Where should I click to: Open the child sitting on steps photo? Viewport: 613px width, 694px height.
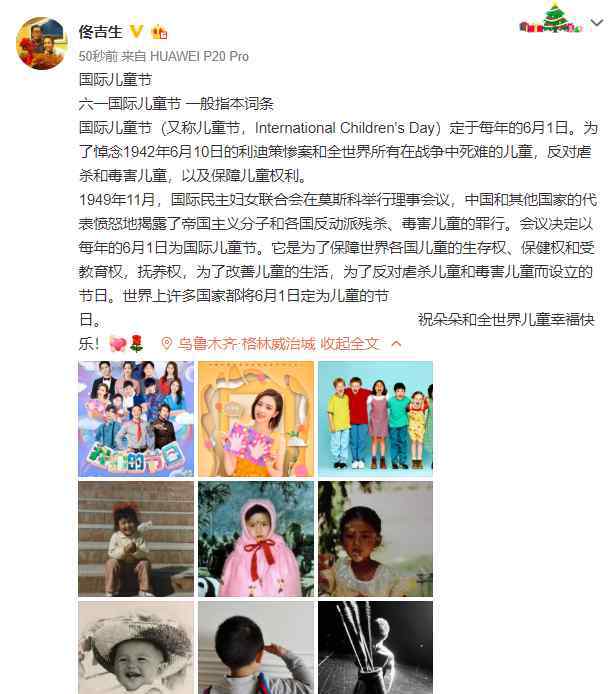coord(136,539)
